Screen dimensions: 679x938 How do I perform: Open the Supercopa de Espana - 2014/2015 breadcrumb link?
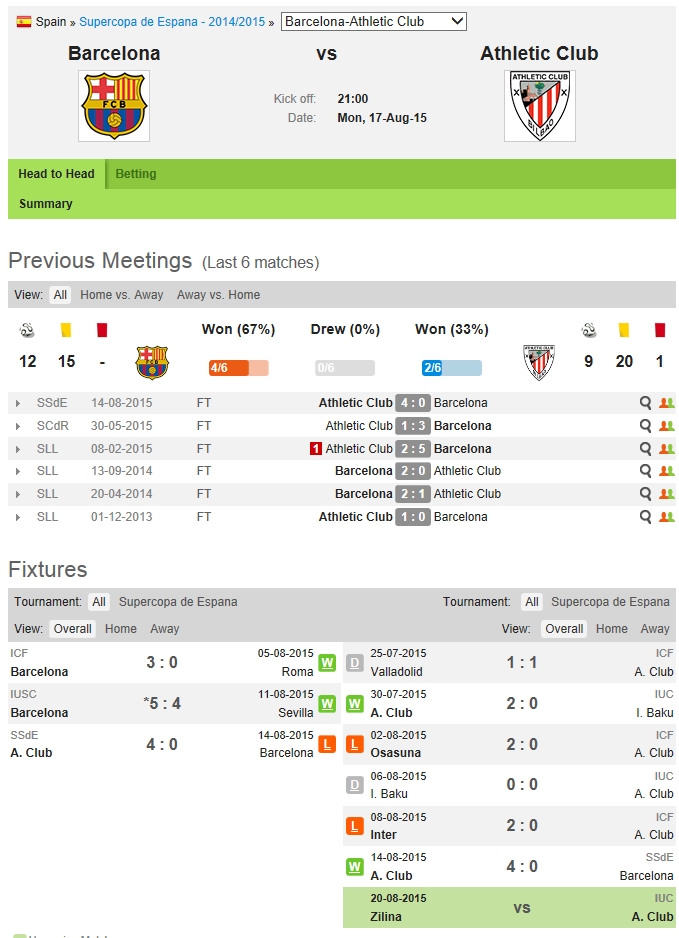[x=172, y=22]
